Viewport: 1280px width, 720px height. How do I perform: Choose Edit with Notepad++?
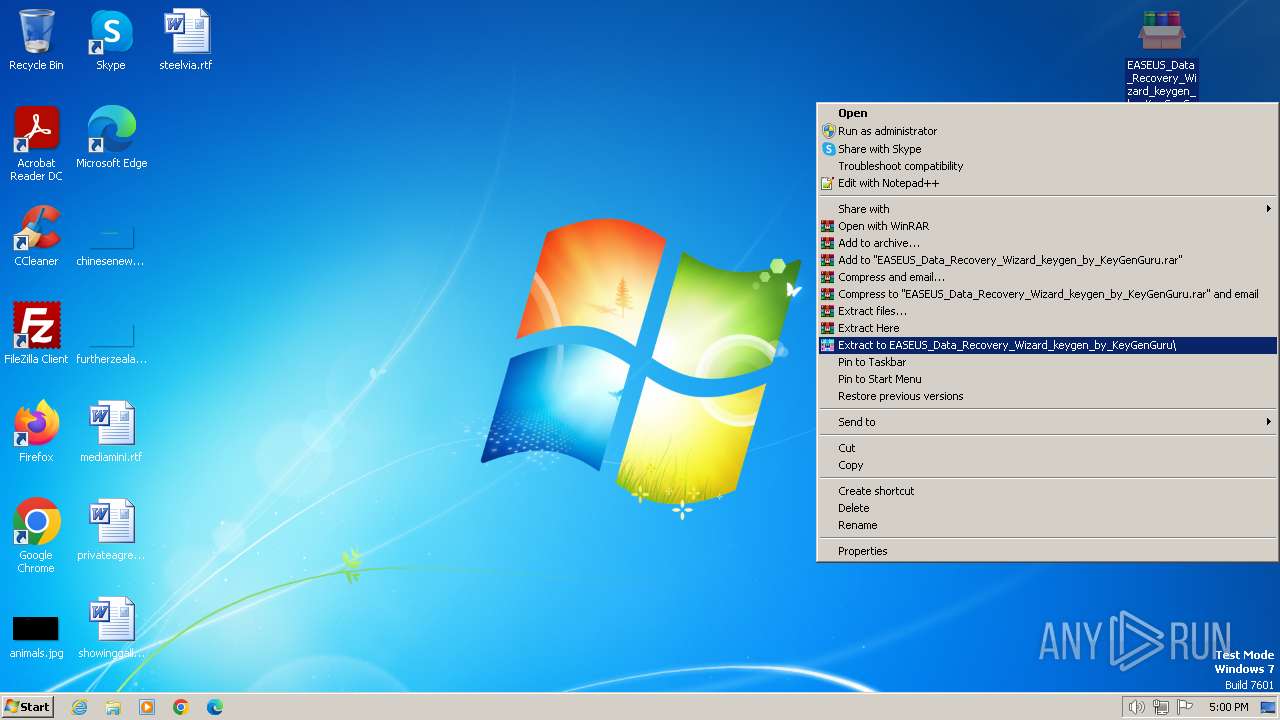[x=1048, y=183]
